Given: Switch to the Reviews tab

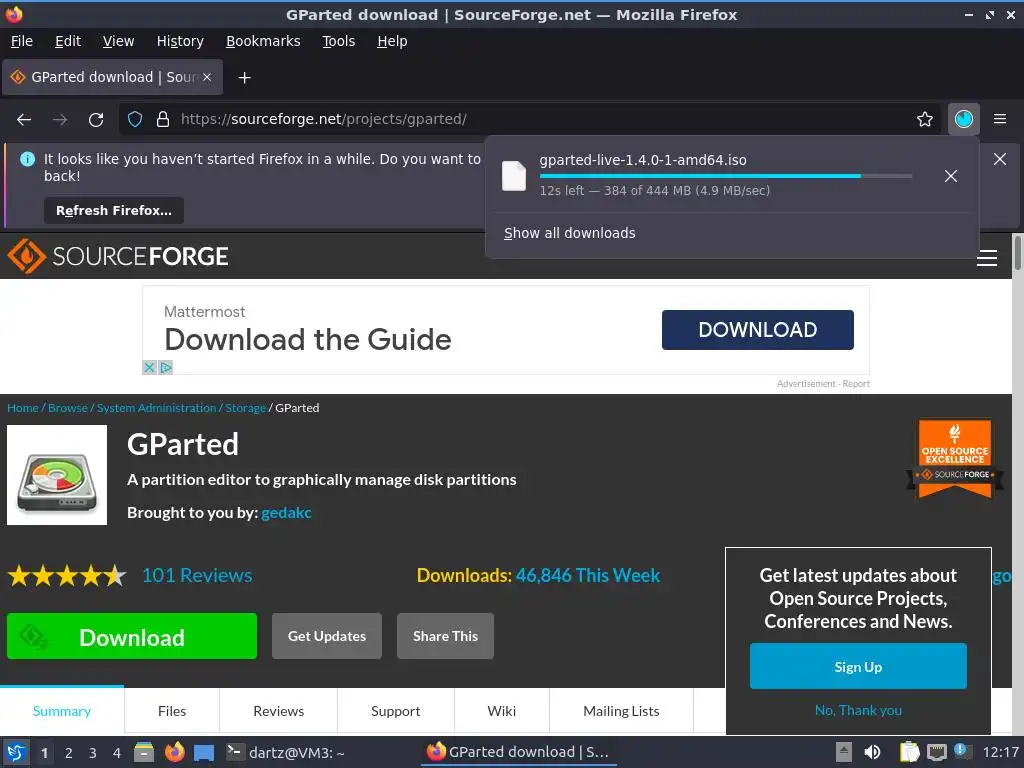Looking at the screenshot, I should (279, 711).
